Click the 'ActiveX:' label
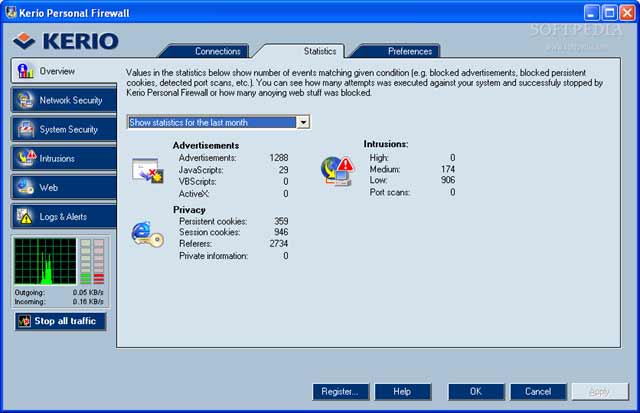 tap(194, 193)
